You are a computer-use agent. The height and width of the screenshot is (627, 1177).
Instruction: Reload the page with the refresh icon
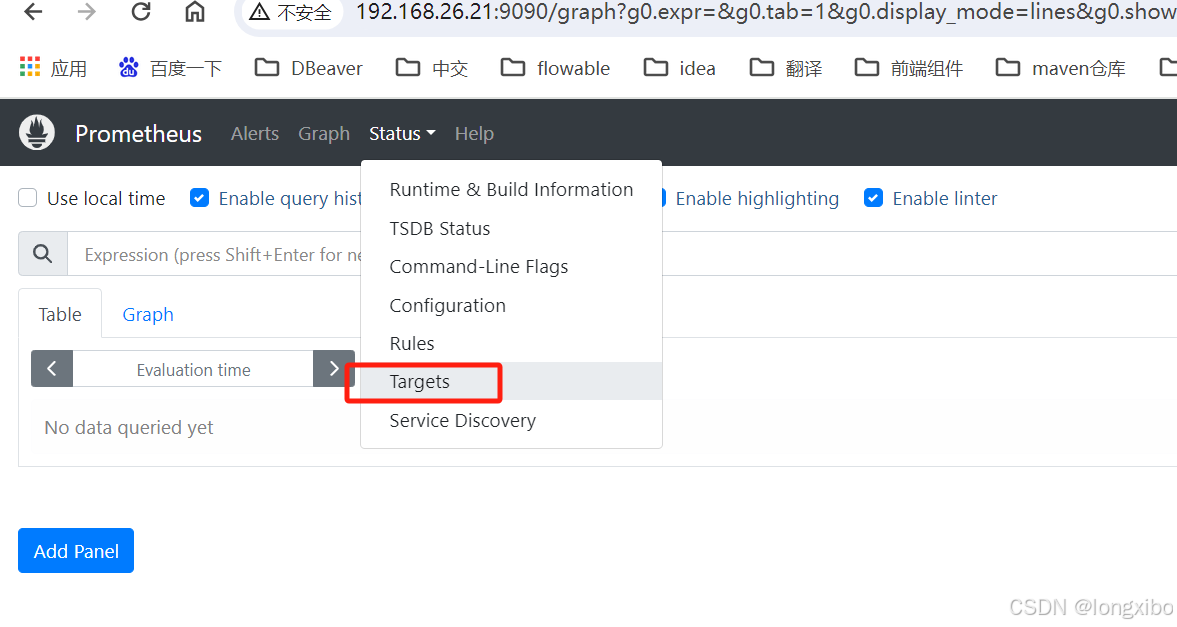pyautogui.click(x=141, y=12)
